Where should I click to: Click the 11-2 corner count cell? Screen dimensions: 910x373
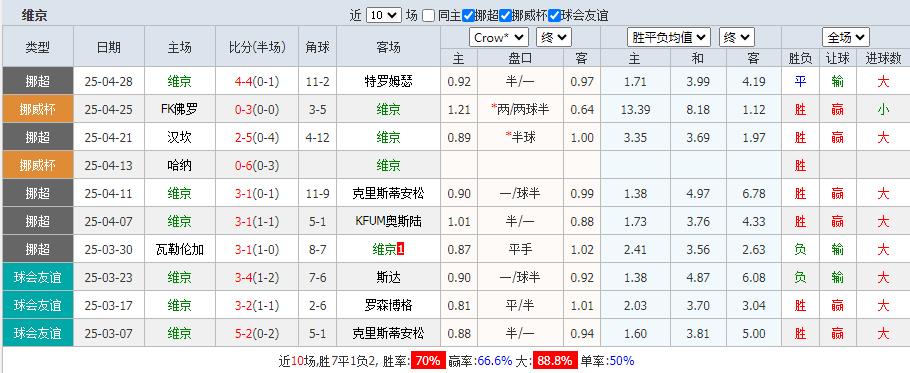(317, 82)
